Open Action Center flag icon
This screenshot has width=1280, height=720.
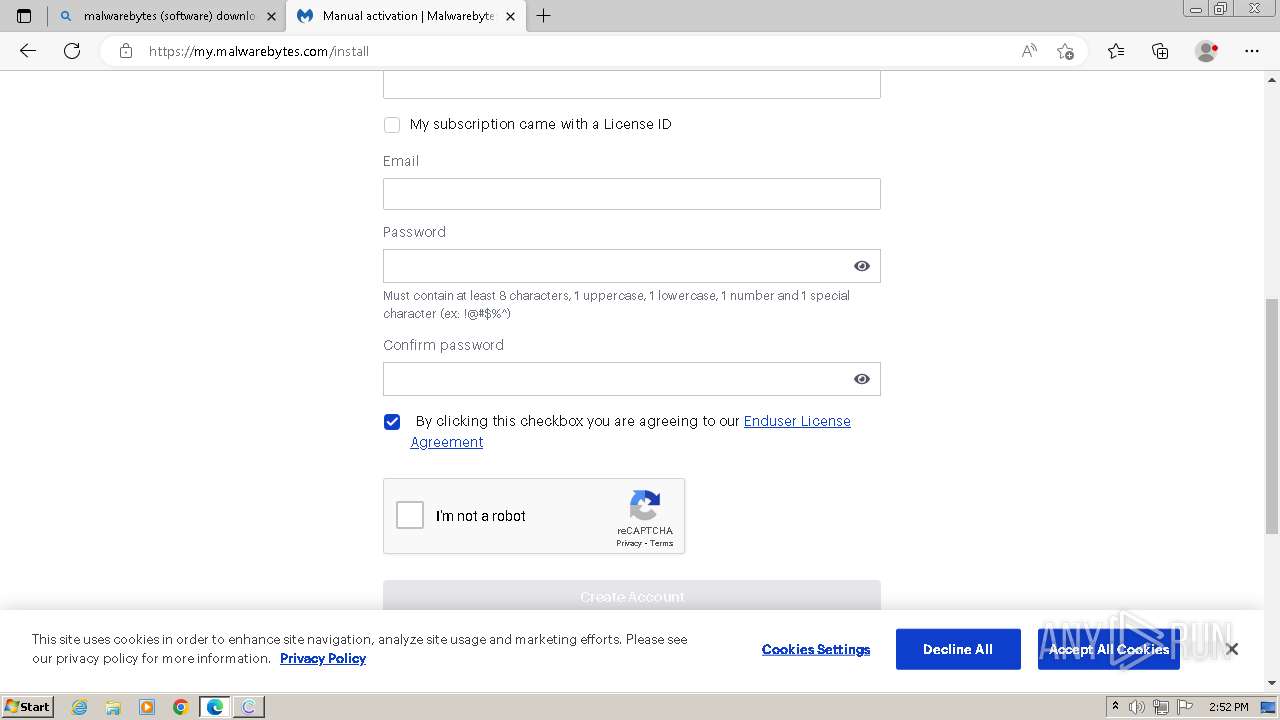click(x=1183, y=707)
